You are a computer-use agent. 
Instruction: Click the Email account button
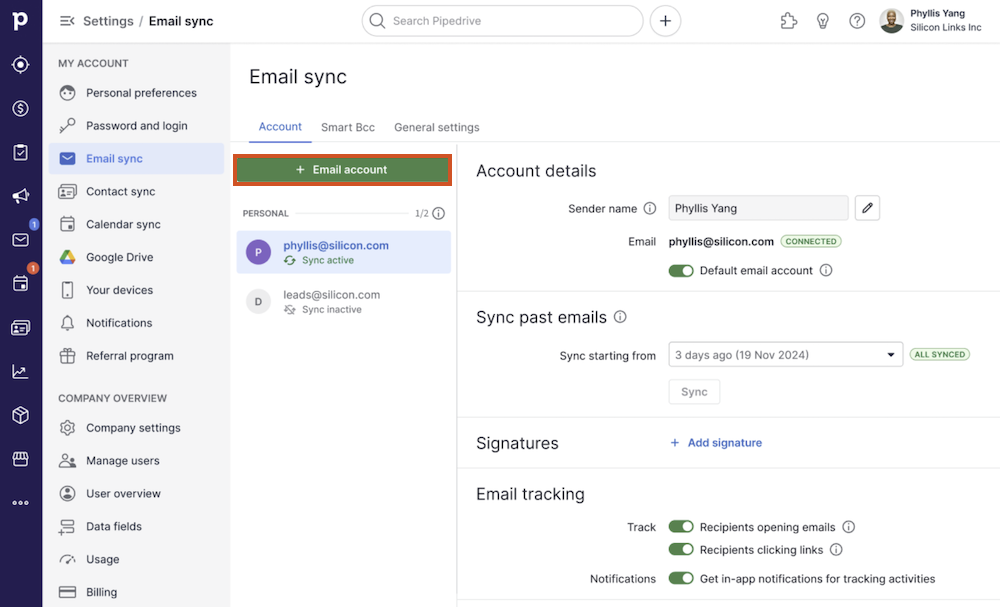click(342, 170)
